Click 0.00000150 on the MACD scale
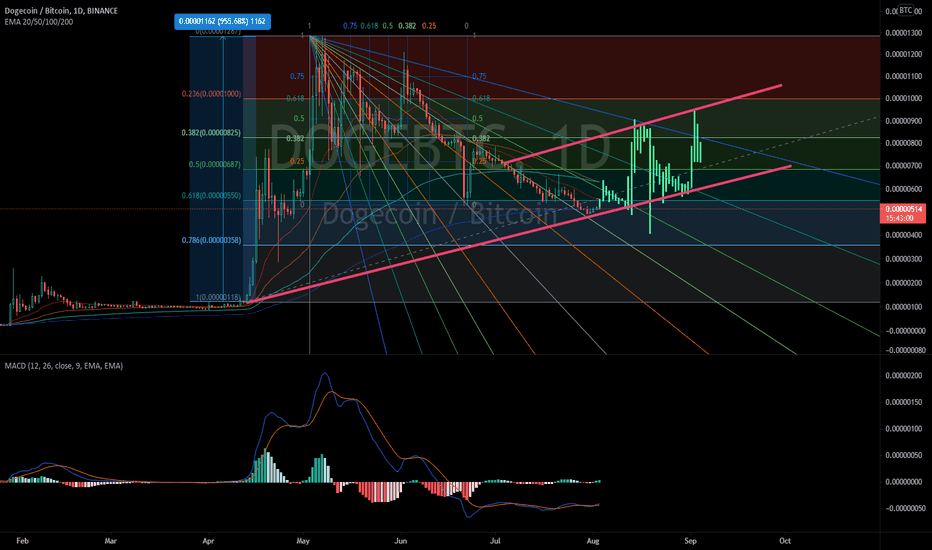The width and height of the screenshot is (932, 550). (x=904, y=402)
